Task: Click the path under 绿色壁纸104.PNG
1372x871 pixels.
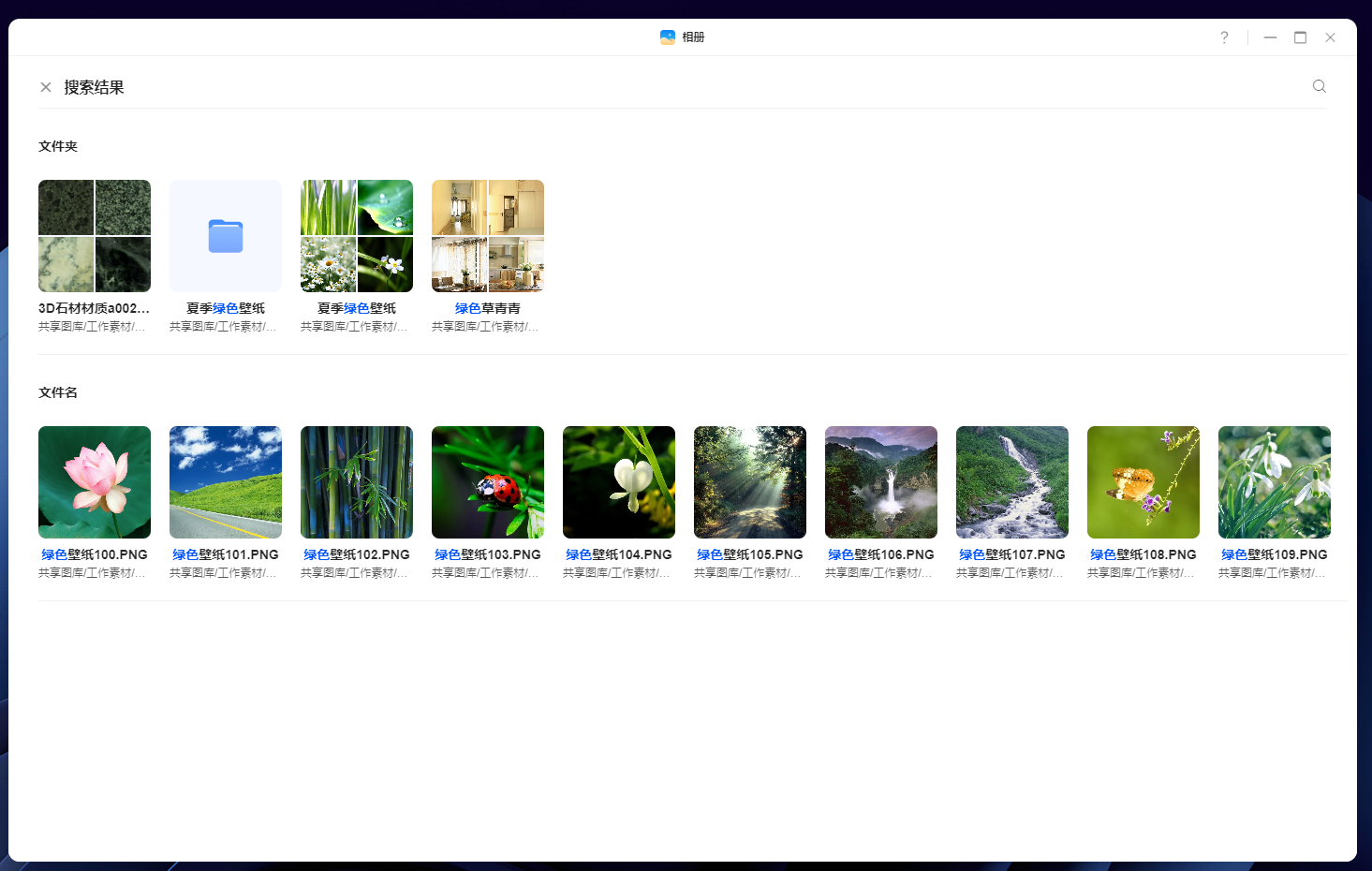Action: 616,573
